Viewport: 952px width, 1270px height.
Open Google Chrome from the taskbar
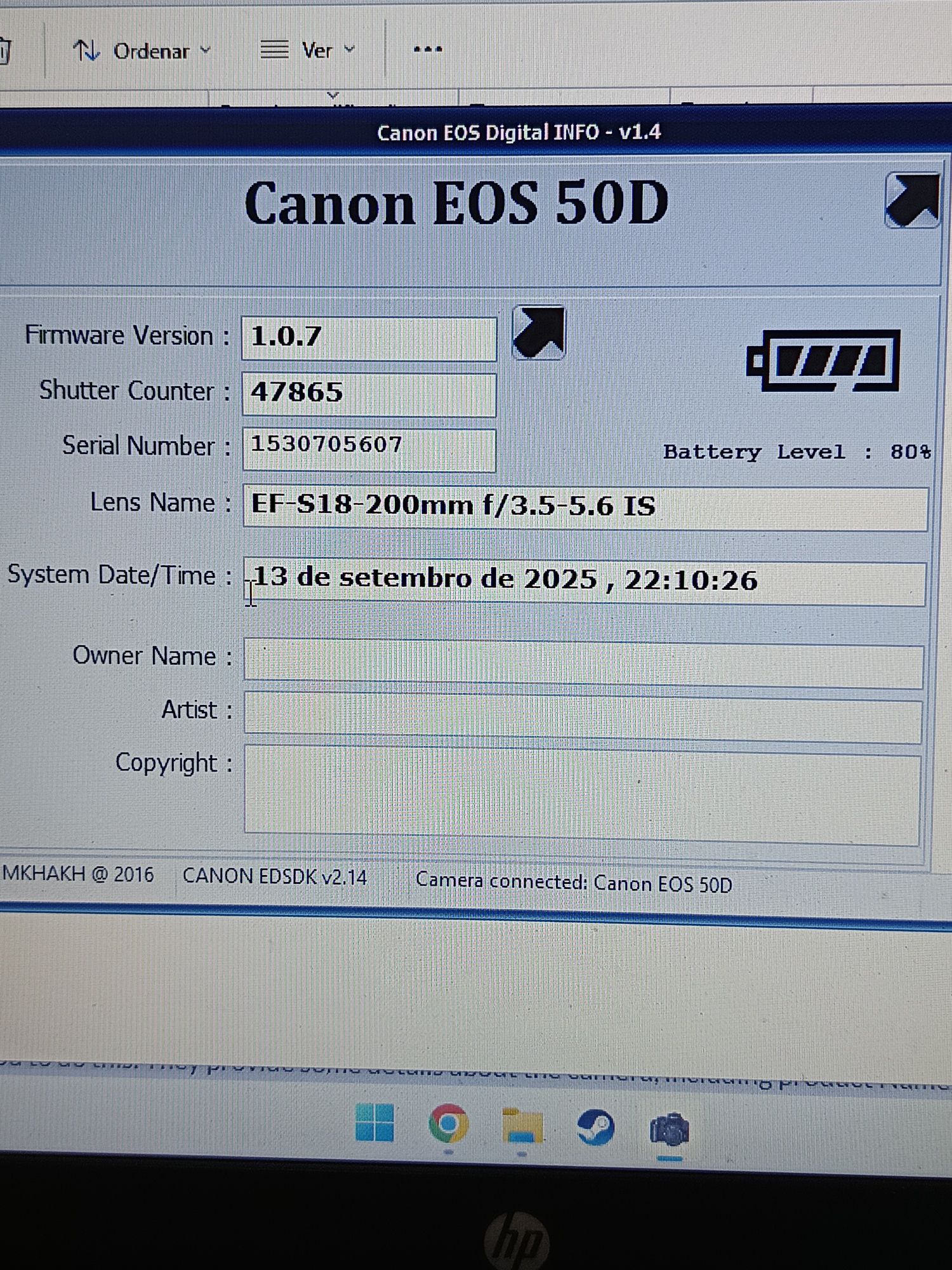tap(448, 1124)
